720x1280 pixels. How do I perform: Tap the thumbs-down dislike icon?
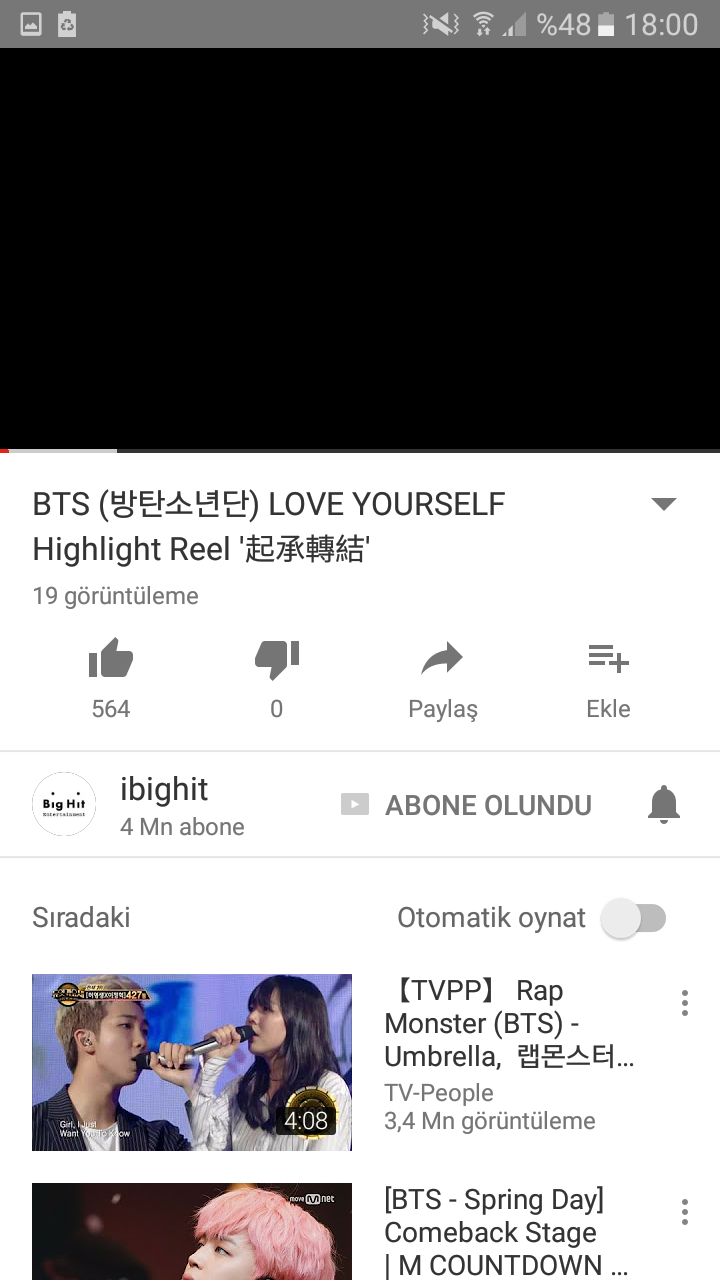coord(277,659)
